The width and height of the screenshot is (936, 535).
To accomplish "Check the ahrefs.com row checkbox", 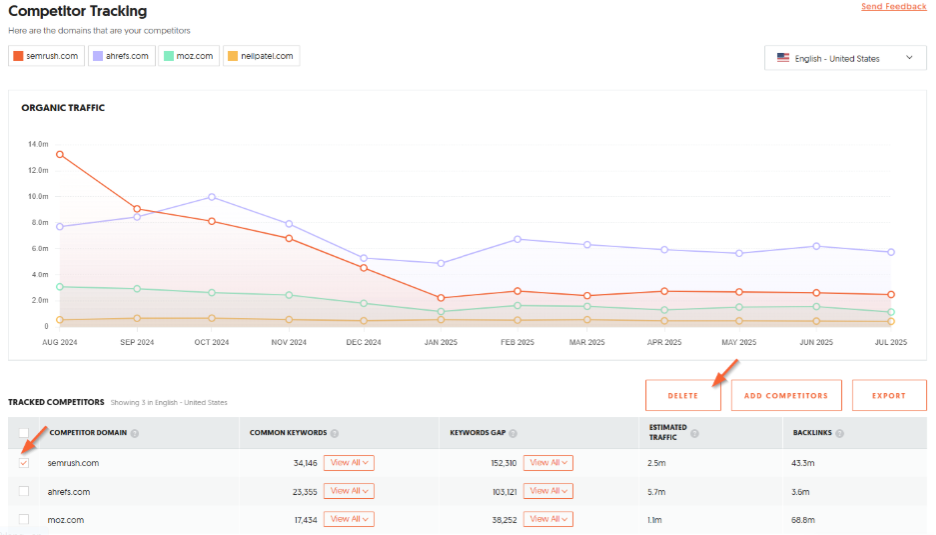I will tap(24, 491).
